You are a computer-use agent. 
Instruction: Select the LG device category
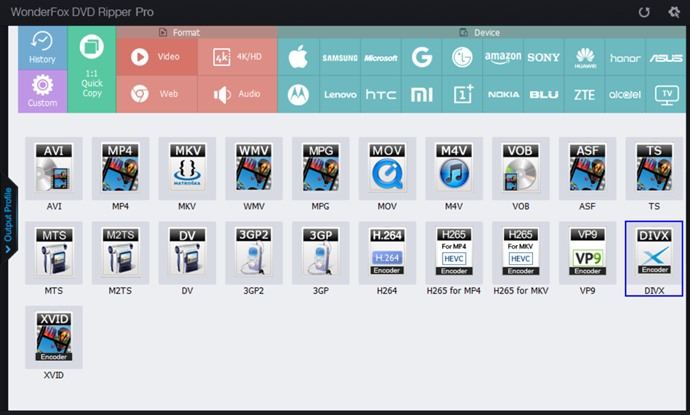(462, 57)
